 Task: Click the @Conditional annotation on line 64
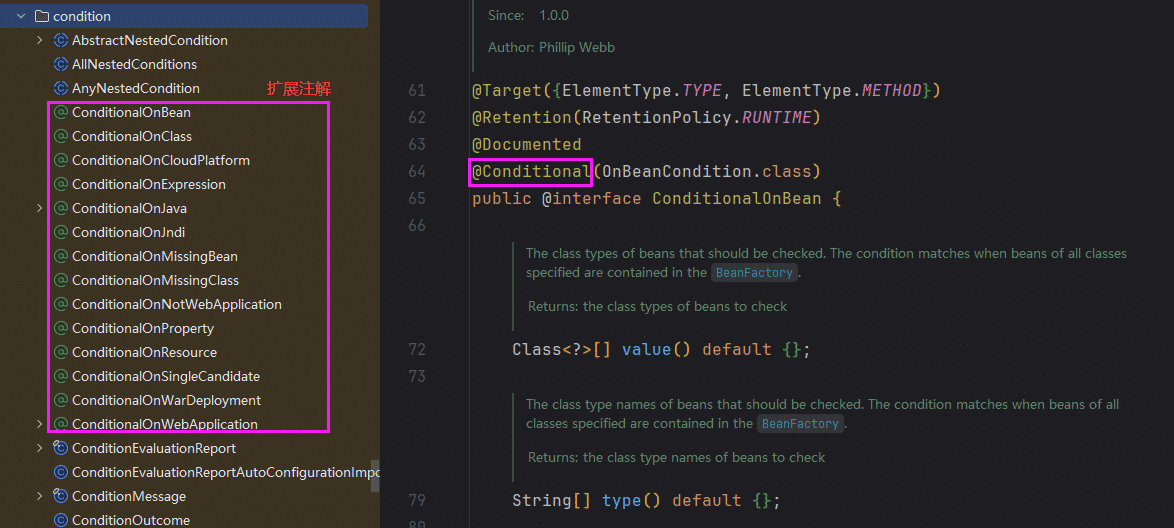(532, 172)
